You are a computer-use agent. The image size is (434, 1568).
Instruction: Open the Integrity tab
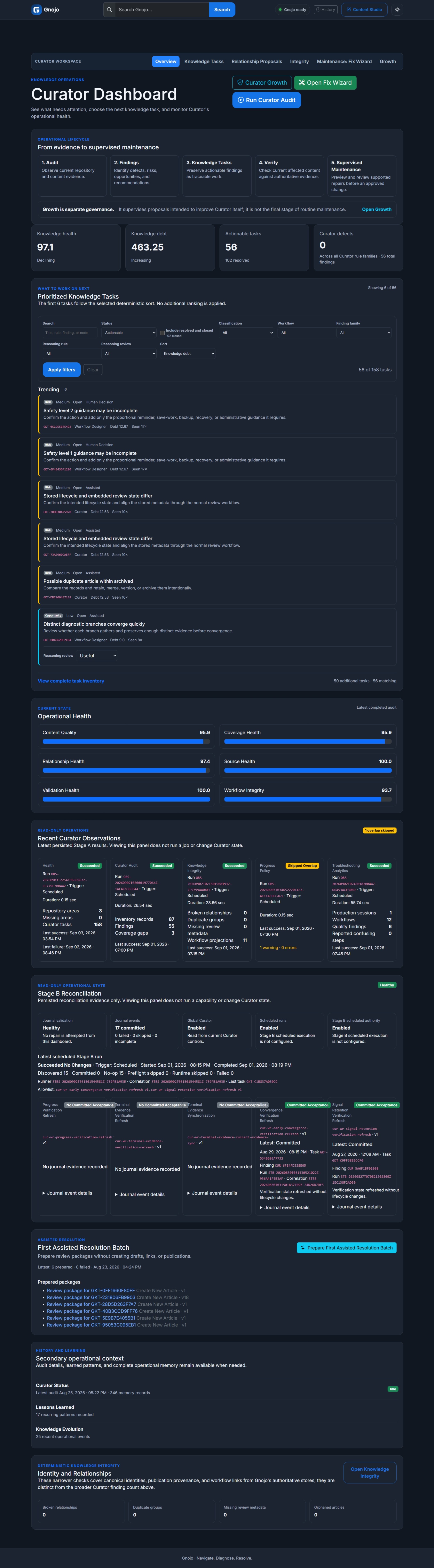pyautogui.click(x=299, y=61)
